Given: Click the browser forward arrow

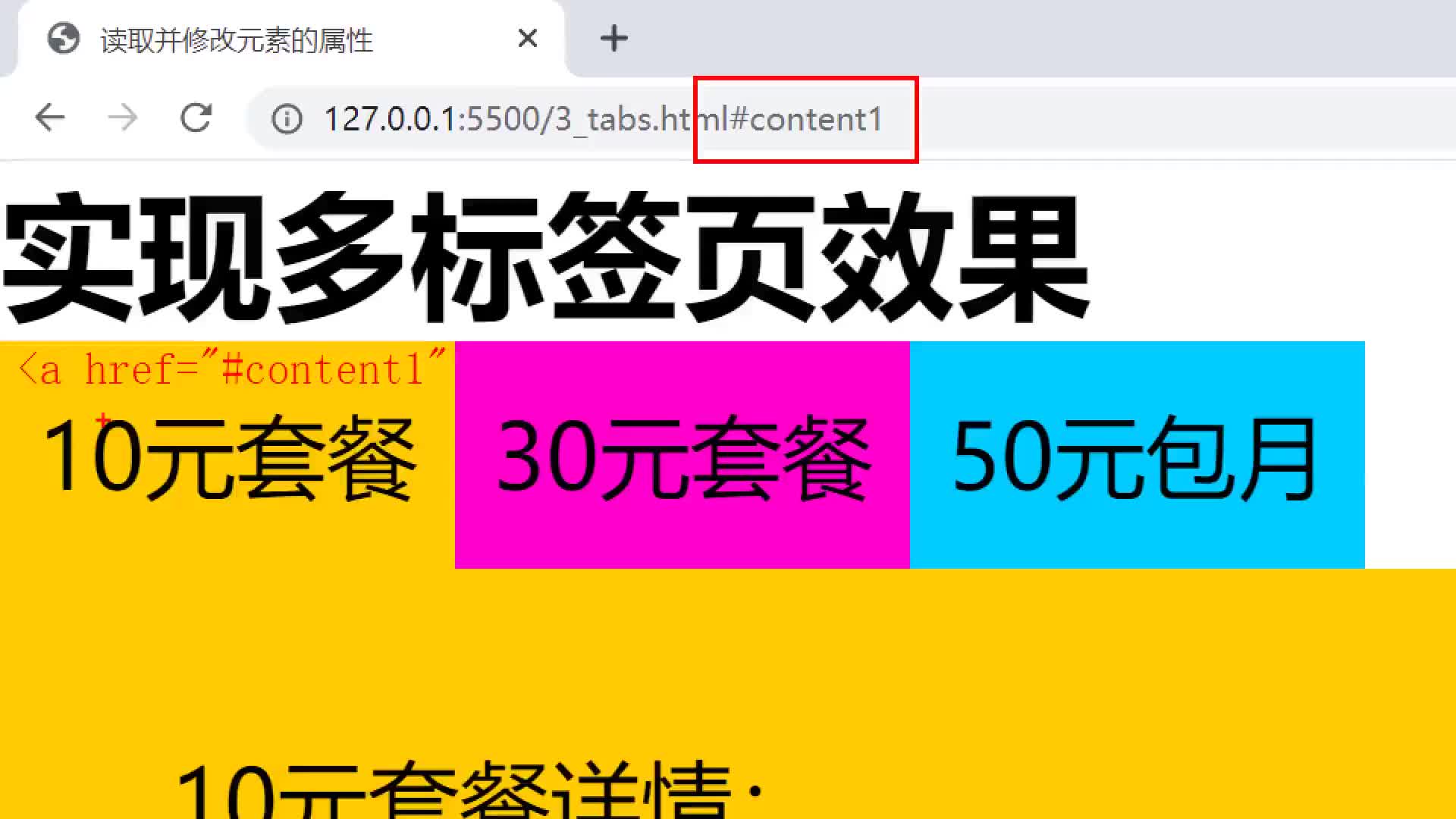Looking at the screenshot, I should [x=123, y=118].
